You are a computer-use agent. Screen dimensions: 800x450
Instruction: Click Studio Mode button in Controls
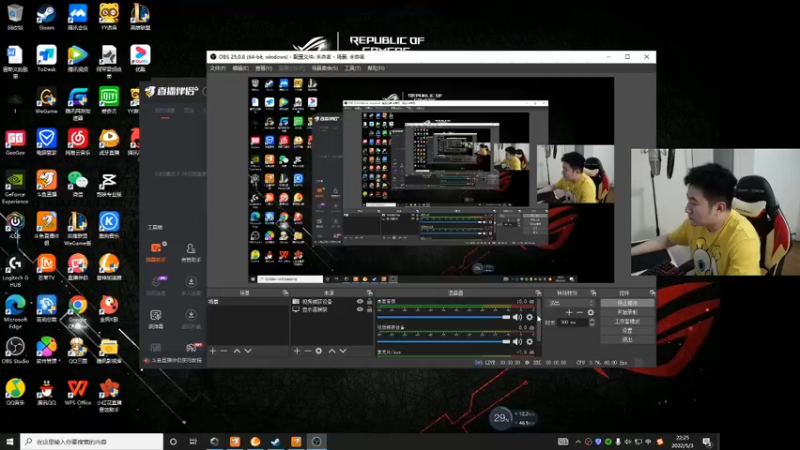point(627,321)
